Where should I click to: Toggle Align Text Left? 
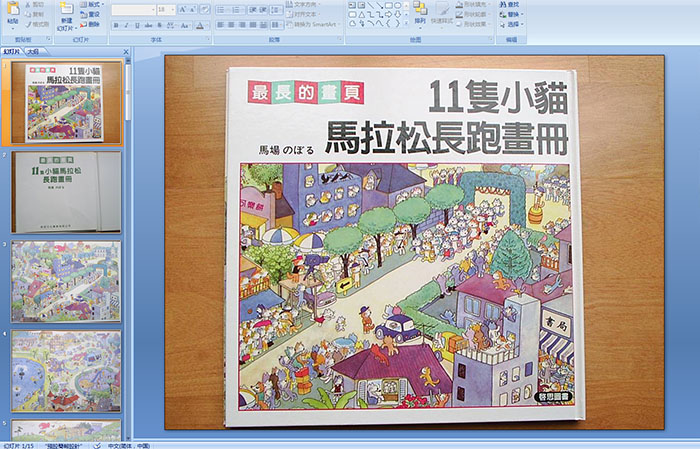tap(221, 25)
